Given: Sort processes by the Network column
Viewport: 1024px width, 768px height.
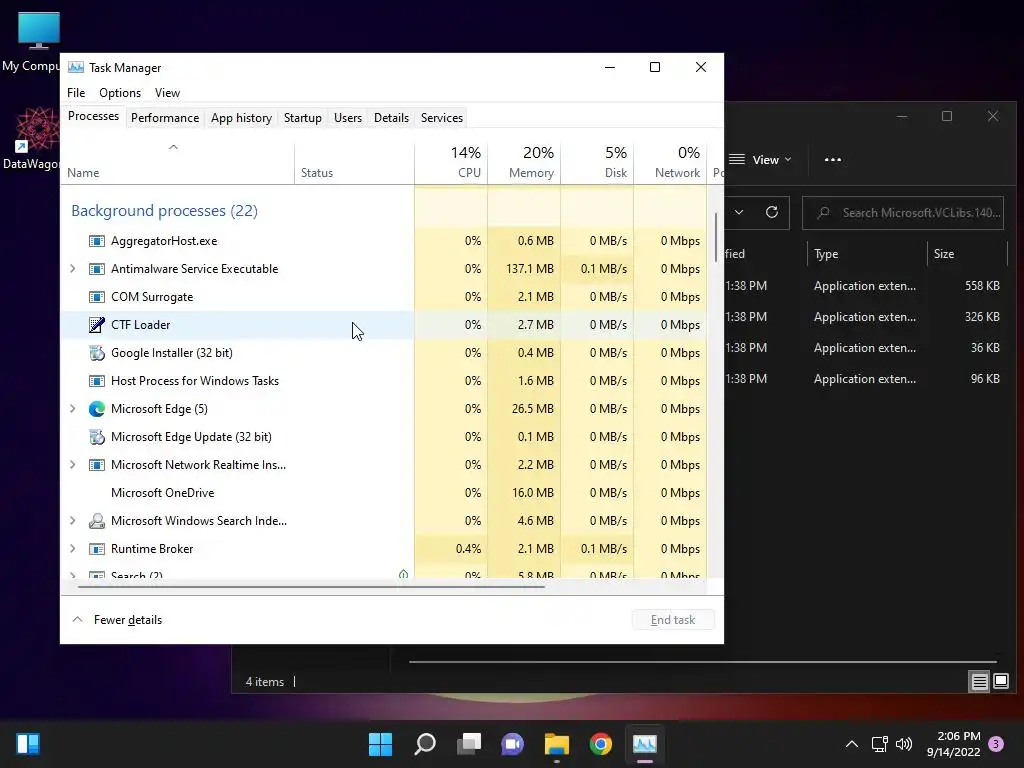Looking at the screenshot, I should point(670,162).
